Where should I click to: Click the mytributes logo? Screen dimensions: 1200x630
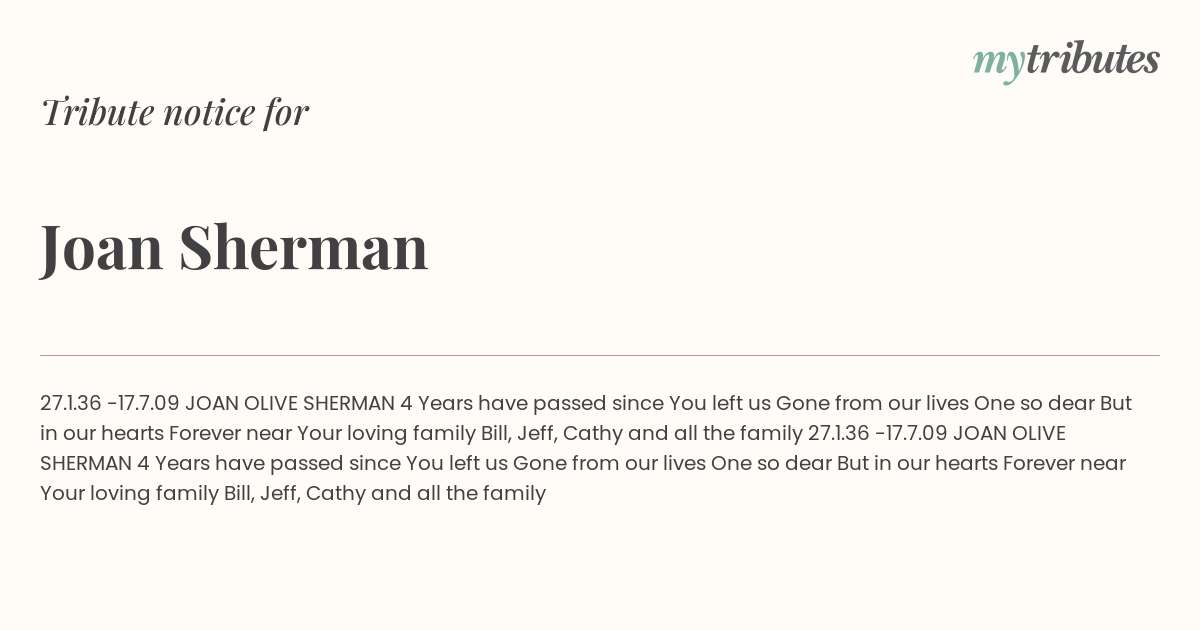coord(1066,61)
